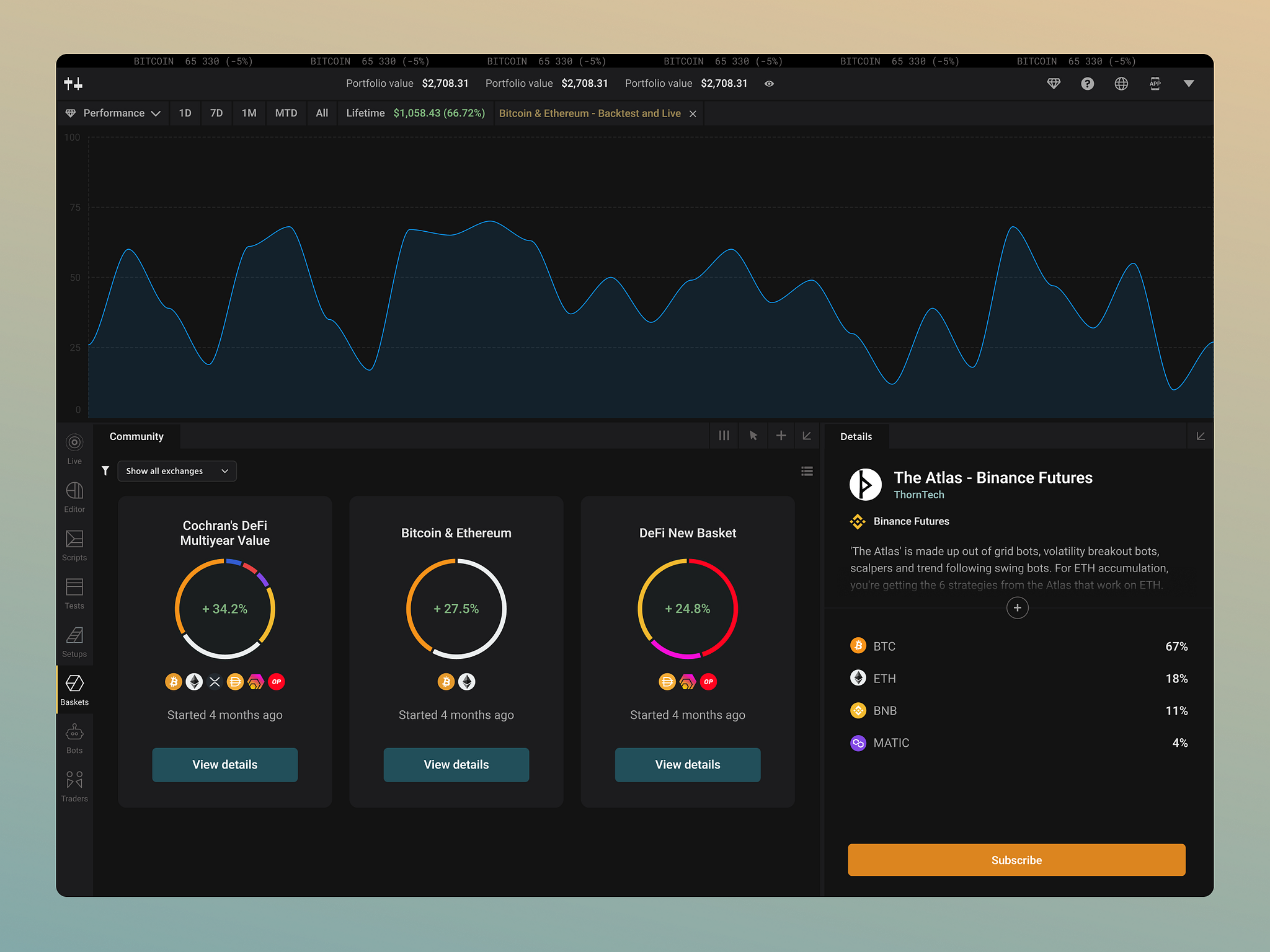Toggle portfolio value visibility eye icon
This screenshot has width=1270, height=952.
pyautogui.click(x=769, y=84)
